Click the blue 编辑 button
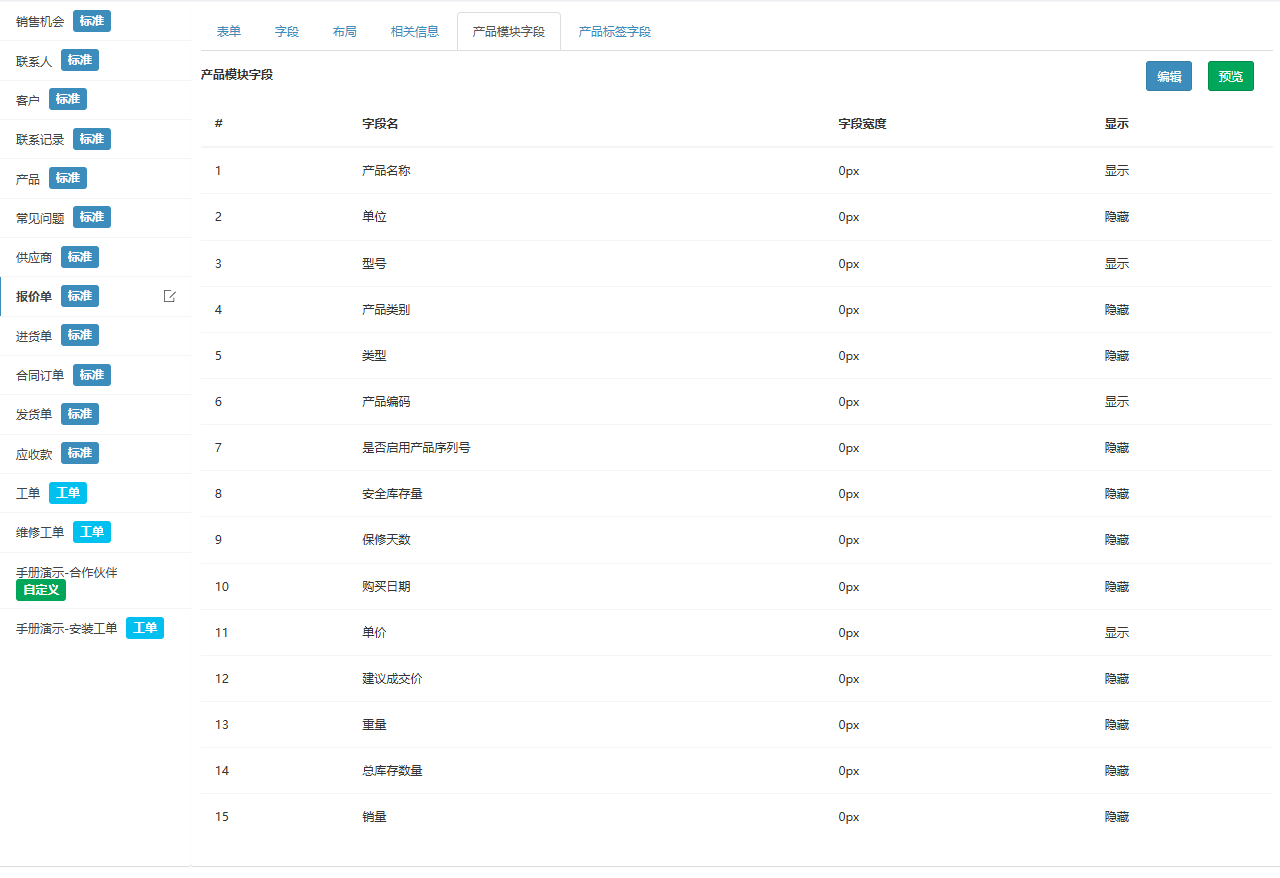 click(x=1169, y=76)
